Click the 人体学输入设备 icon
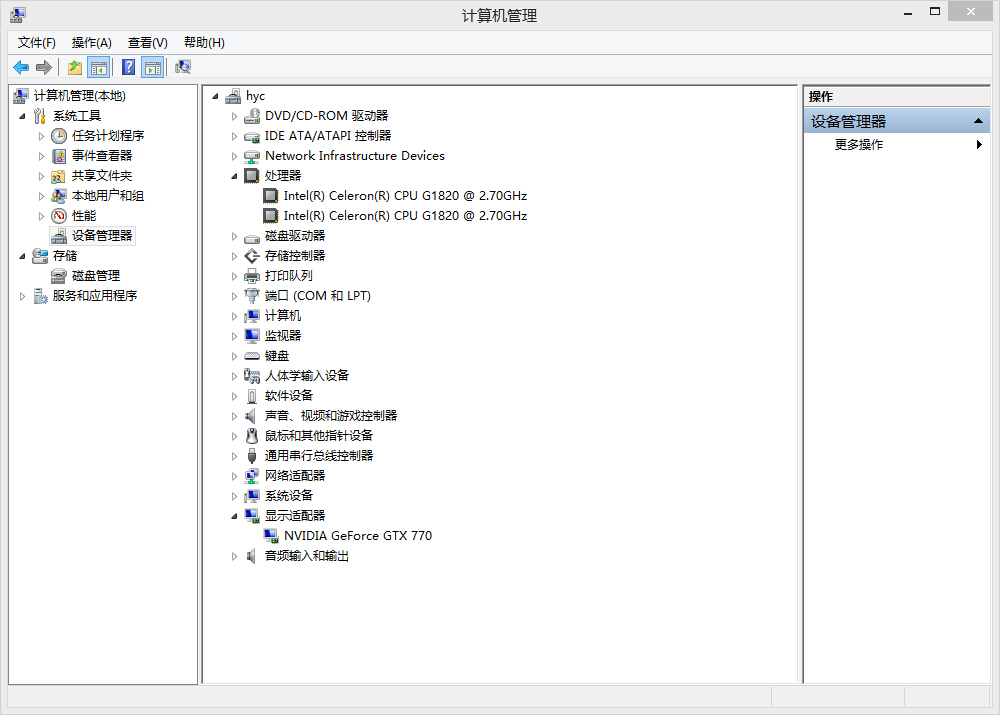This screenshot has width=1000, height=715. [252, 376]
